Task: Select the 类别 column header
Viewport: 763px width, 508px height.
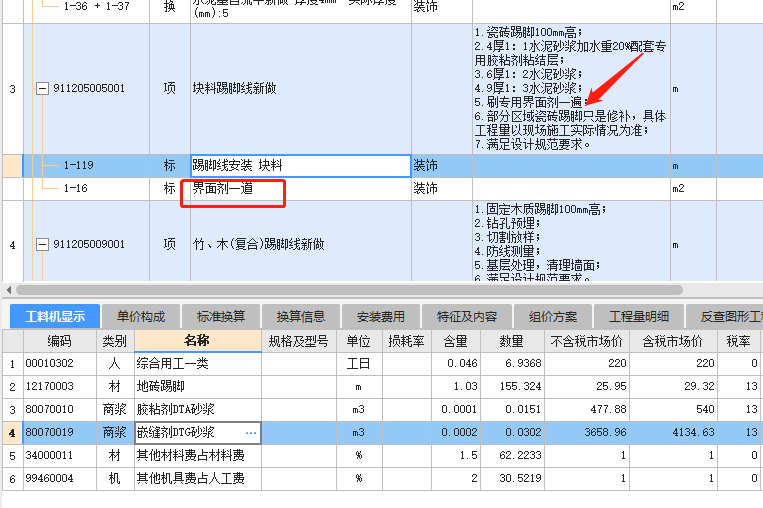Action: 115,341
